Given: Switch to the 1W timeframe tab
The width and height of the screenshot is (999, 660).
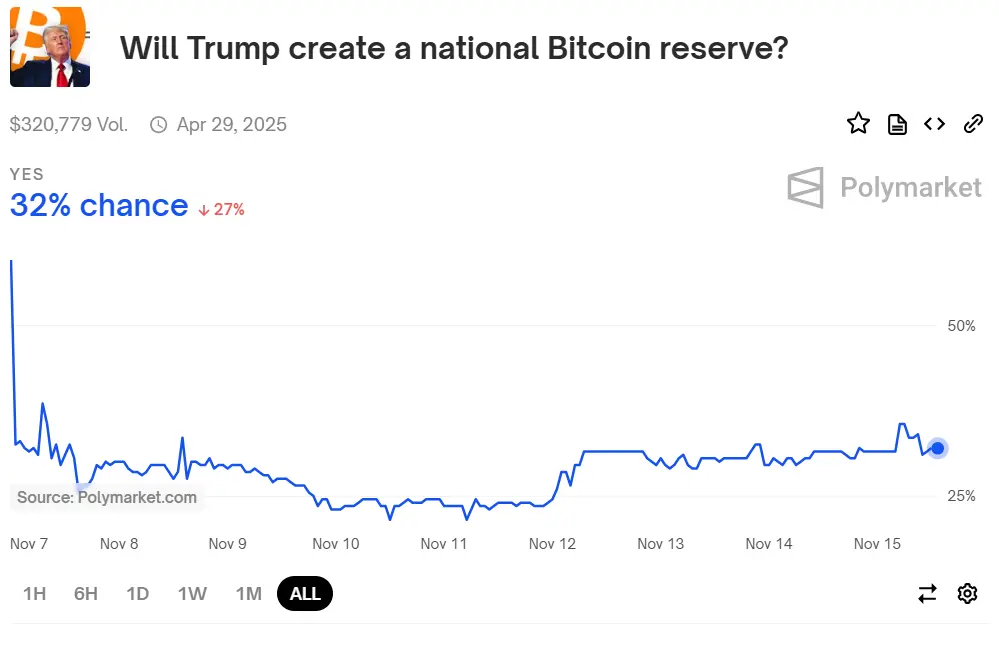Looking at the screenshot, I should coord(191,593).
